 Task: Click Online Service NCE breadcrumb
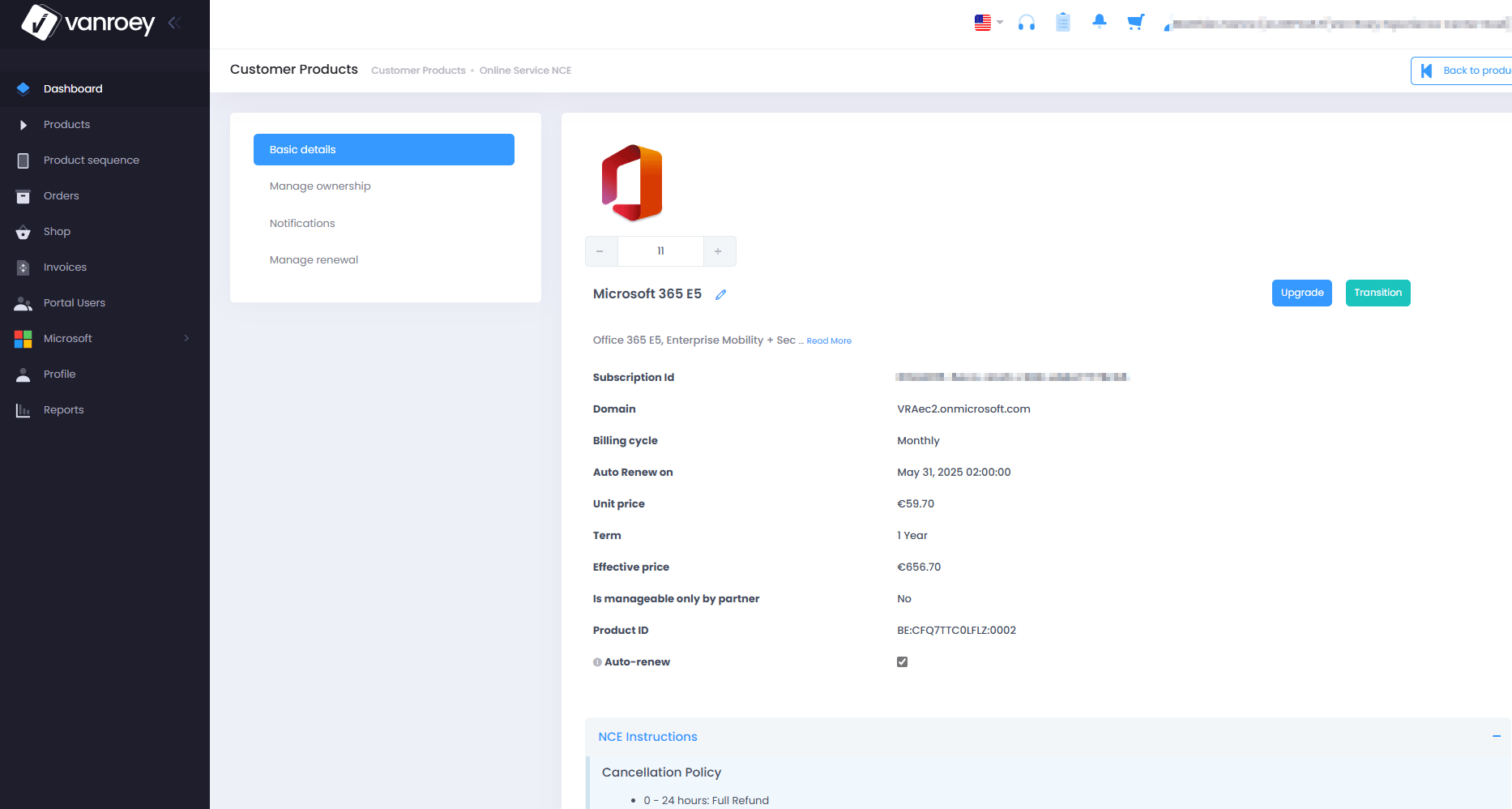pyautogui.click(x=525, y=71)
